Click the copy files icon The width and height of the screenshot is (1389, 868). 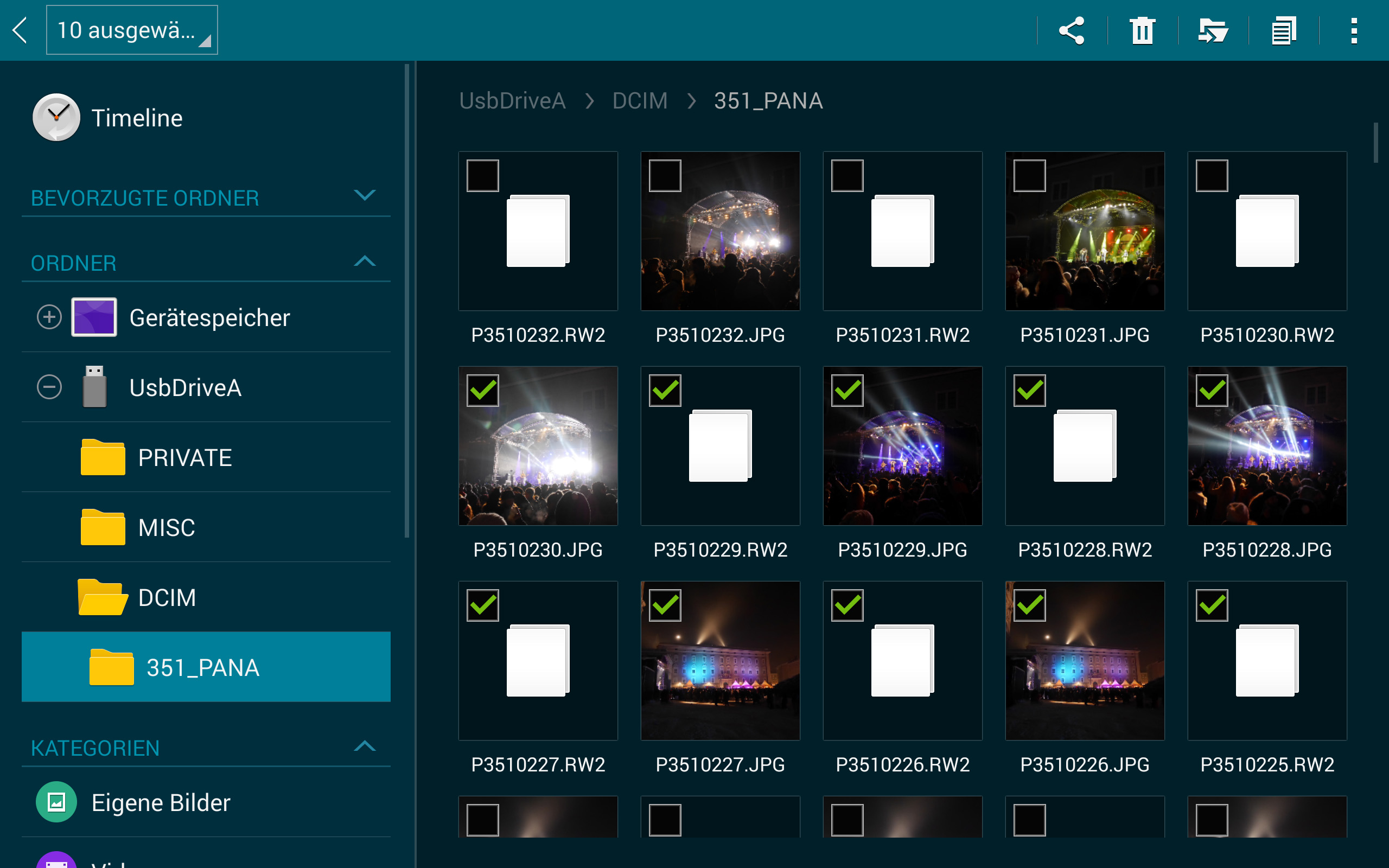tap(1283, 30)
